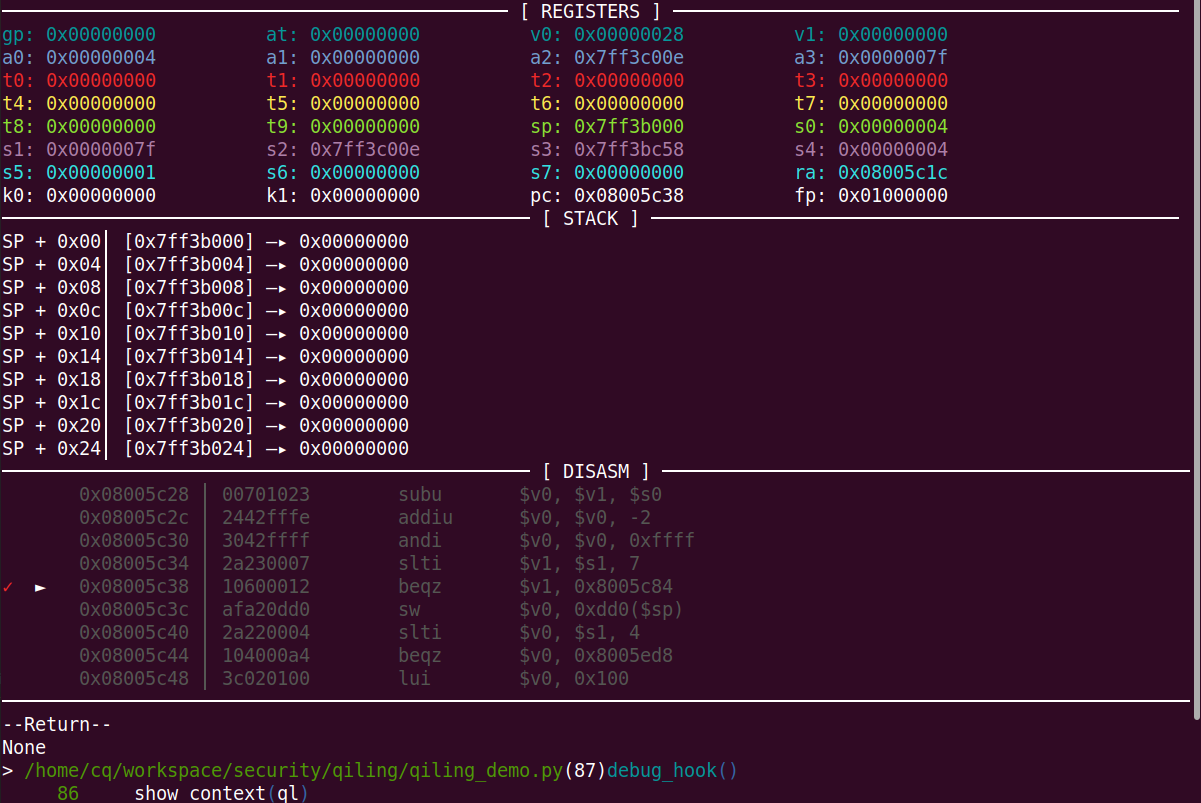The height and width of the screenshot is (803, 1201).
Task: Click the show_context(ql) source line
Action: coord(220,794)
